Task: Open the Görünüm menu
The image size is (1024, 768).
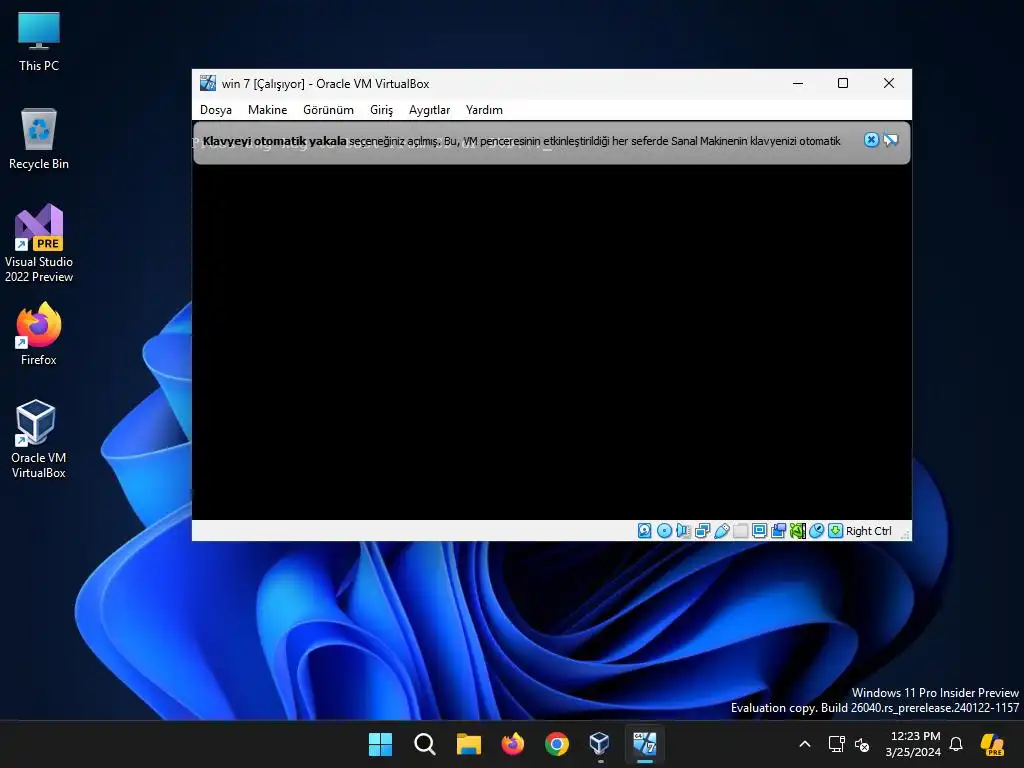Action: coord(328,110)
